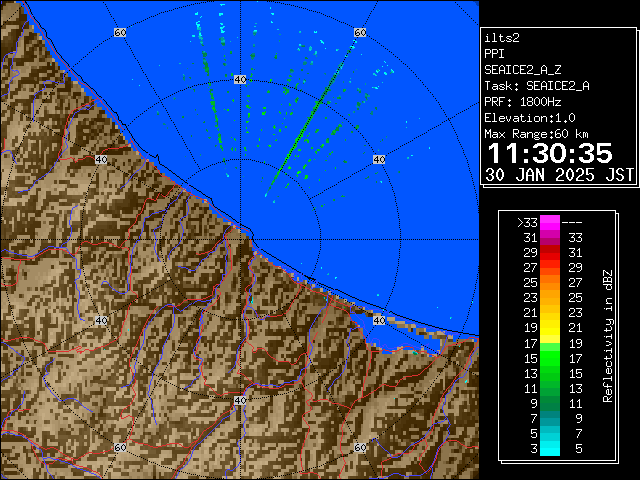Click the 'PPI' scan type label
This screenshot has height=480, width=640.
tap(494, 54)
